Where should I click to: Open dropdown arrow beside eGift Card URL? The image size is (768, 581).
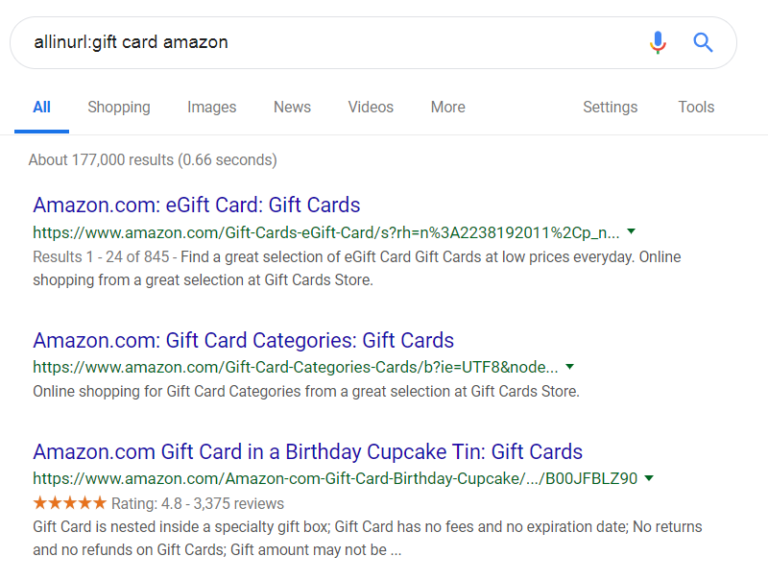[x=631, y=231]
